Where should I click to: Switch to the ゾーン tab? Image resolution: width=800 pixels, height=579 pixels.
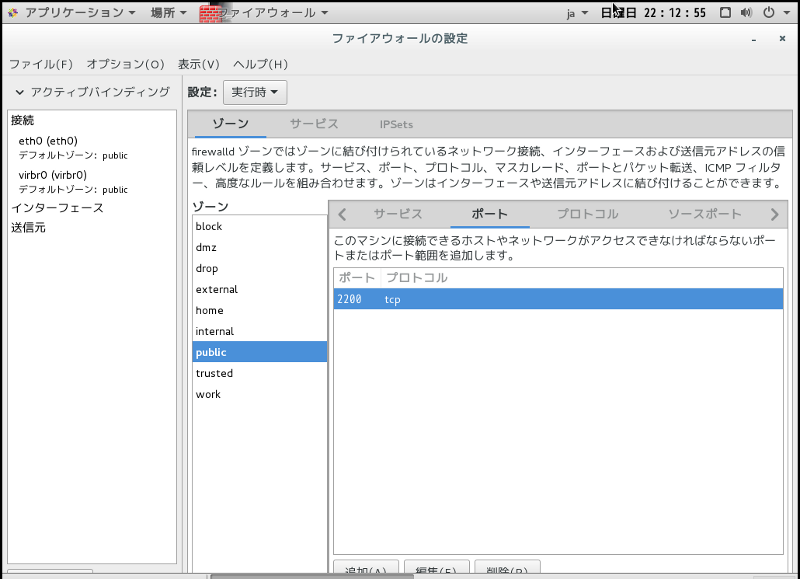(x=230, y=124)
